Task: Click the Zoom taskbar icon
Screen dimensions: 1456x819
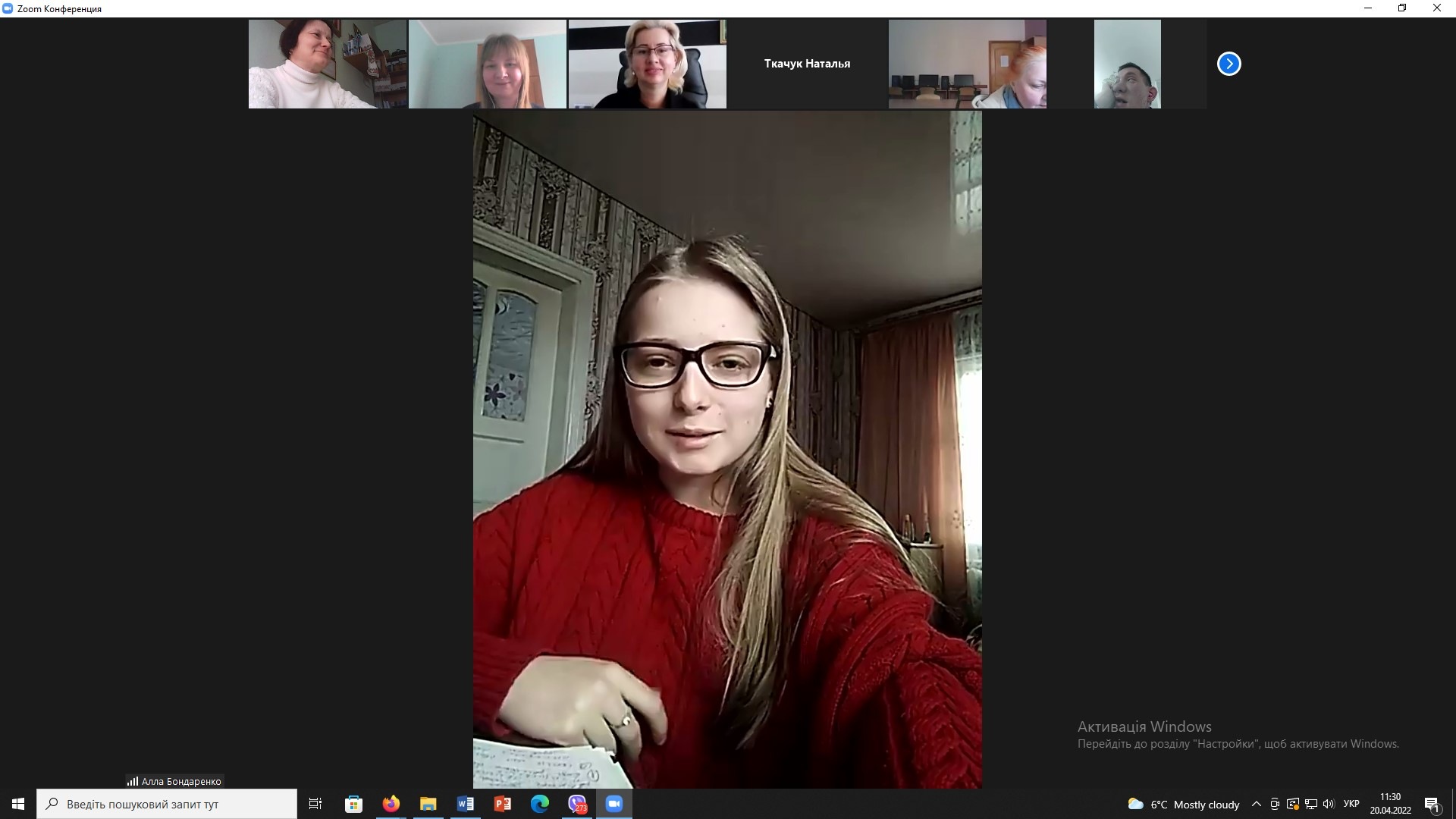Action: click(x=614, y=804)
